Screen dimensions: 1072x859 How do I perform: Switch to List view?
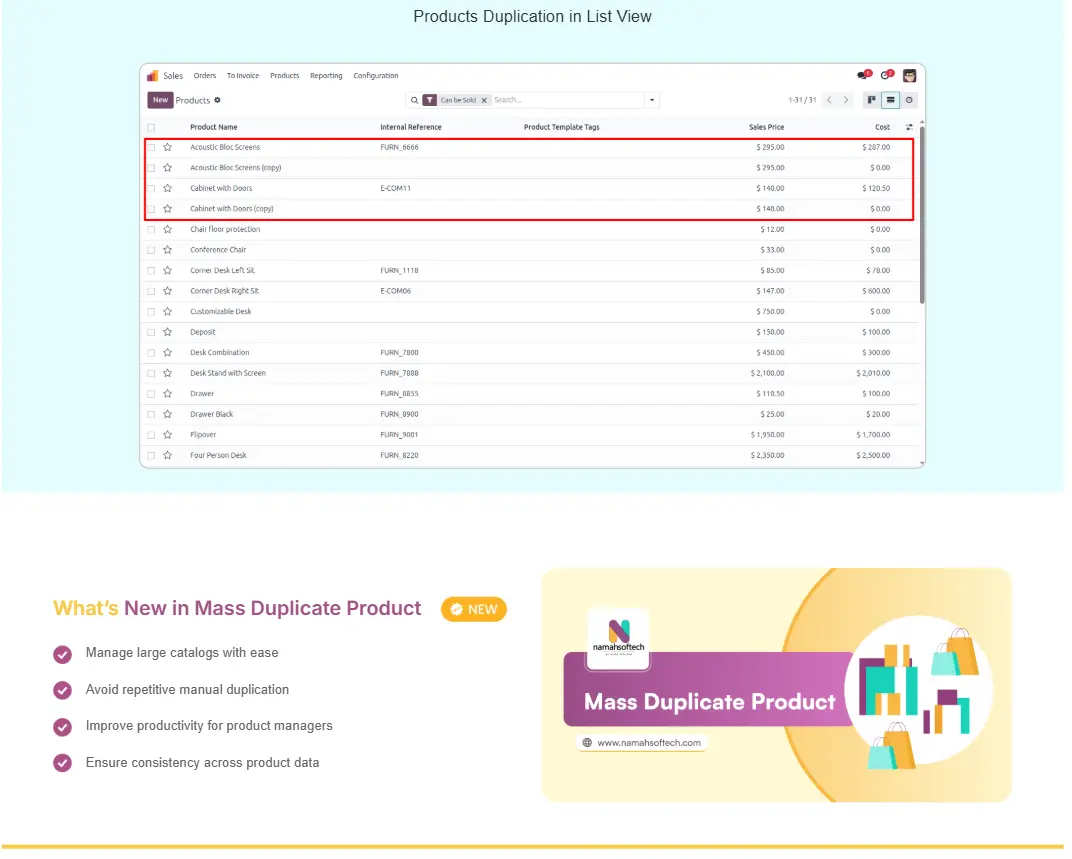point(890,100)
